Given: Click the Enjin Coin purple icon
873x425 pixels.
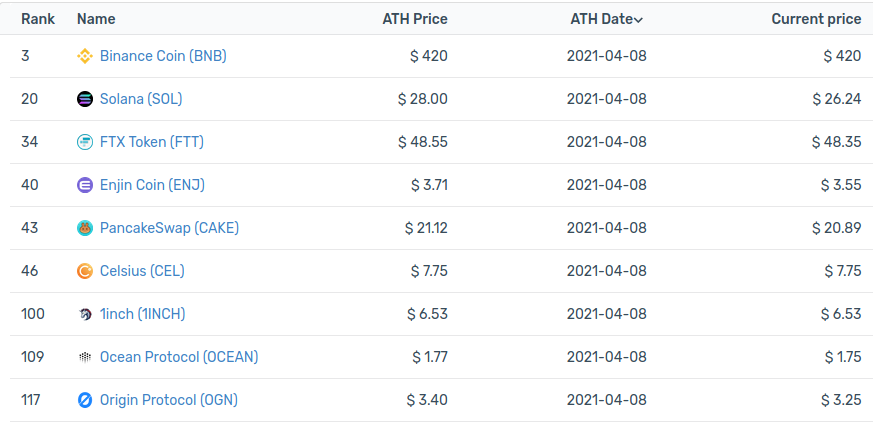Looking at the screenshot, I should click(85, 185).
